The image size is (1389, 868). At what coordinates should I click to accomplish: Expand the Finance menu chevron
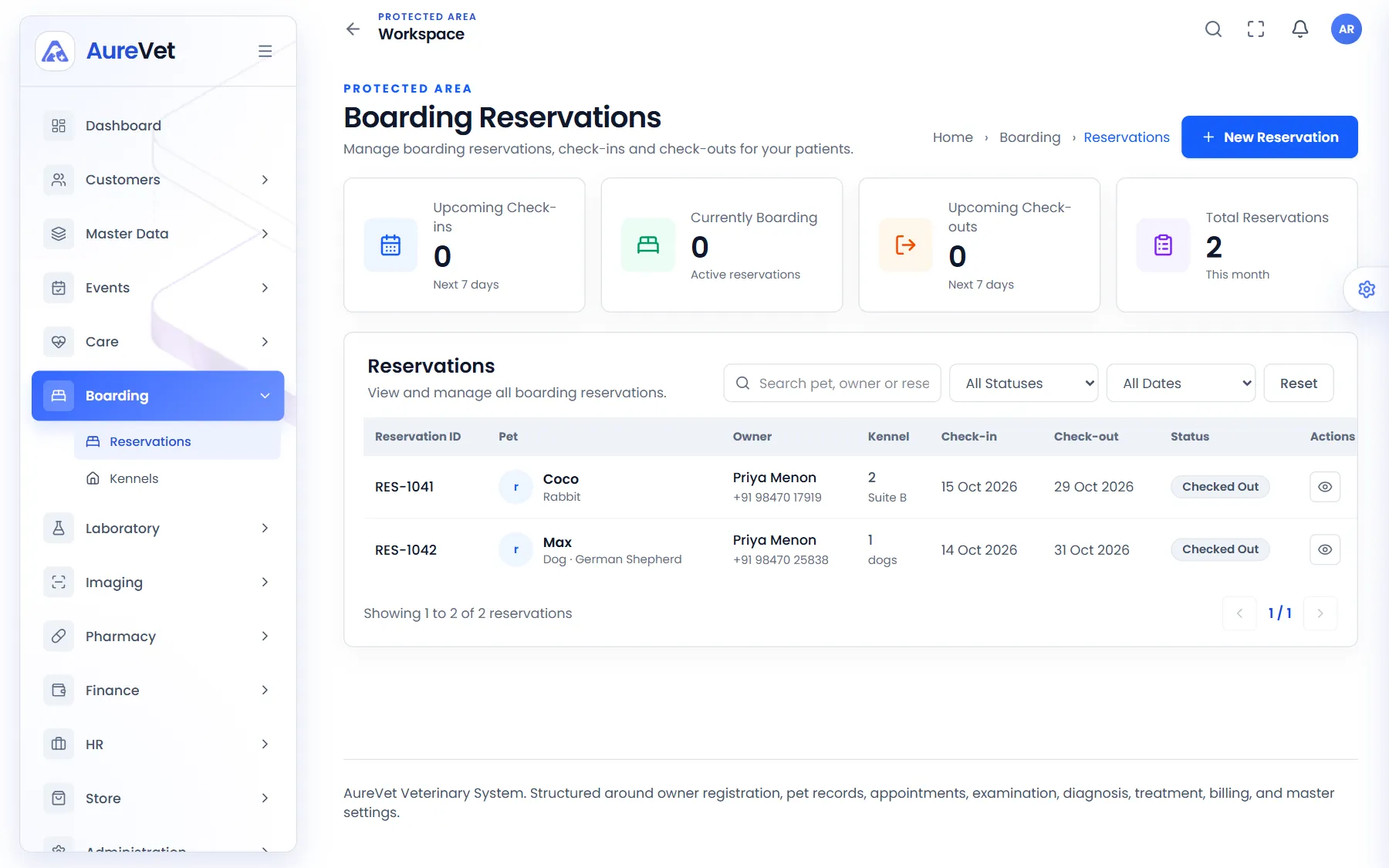tap(265, 691)
